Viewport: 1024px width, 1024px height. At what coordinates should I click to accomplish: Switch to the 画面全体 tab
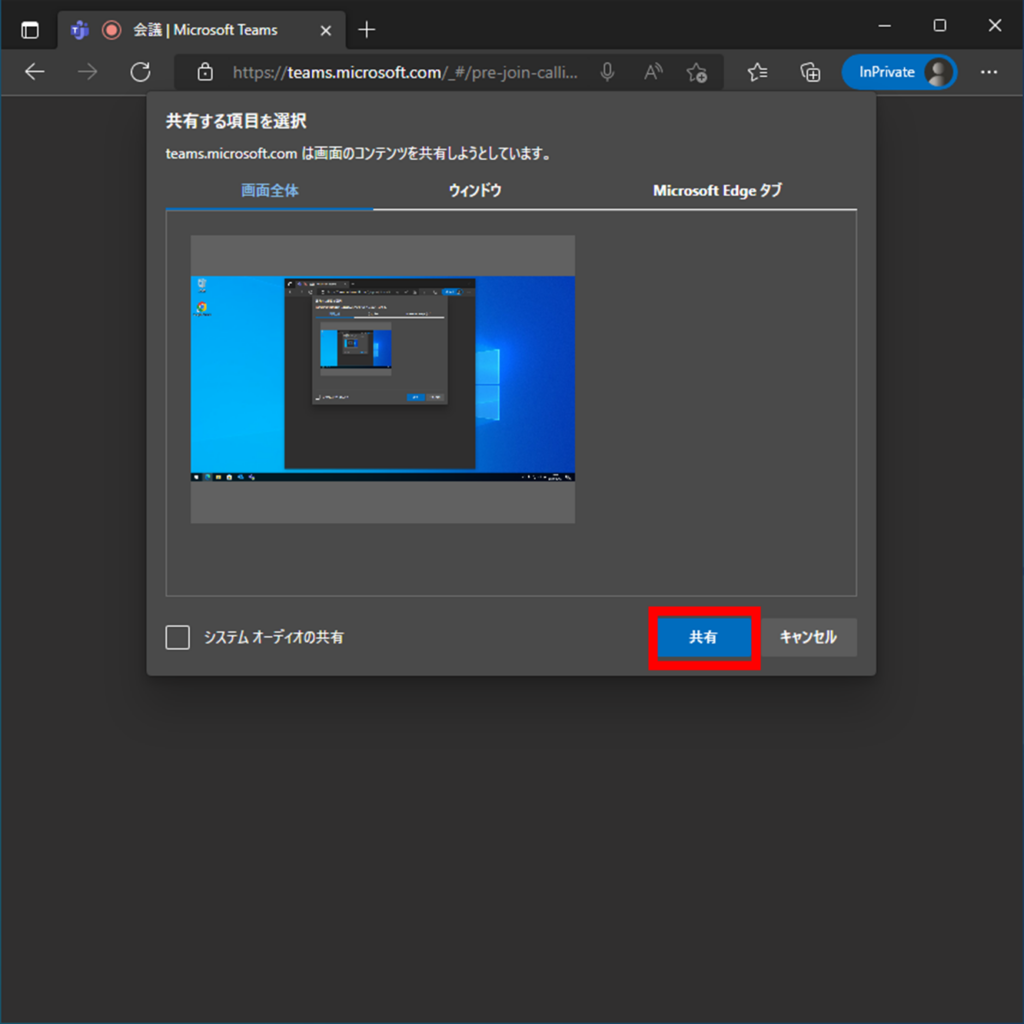tap(270, 190)
